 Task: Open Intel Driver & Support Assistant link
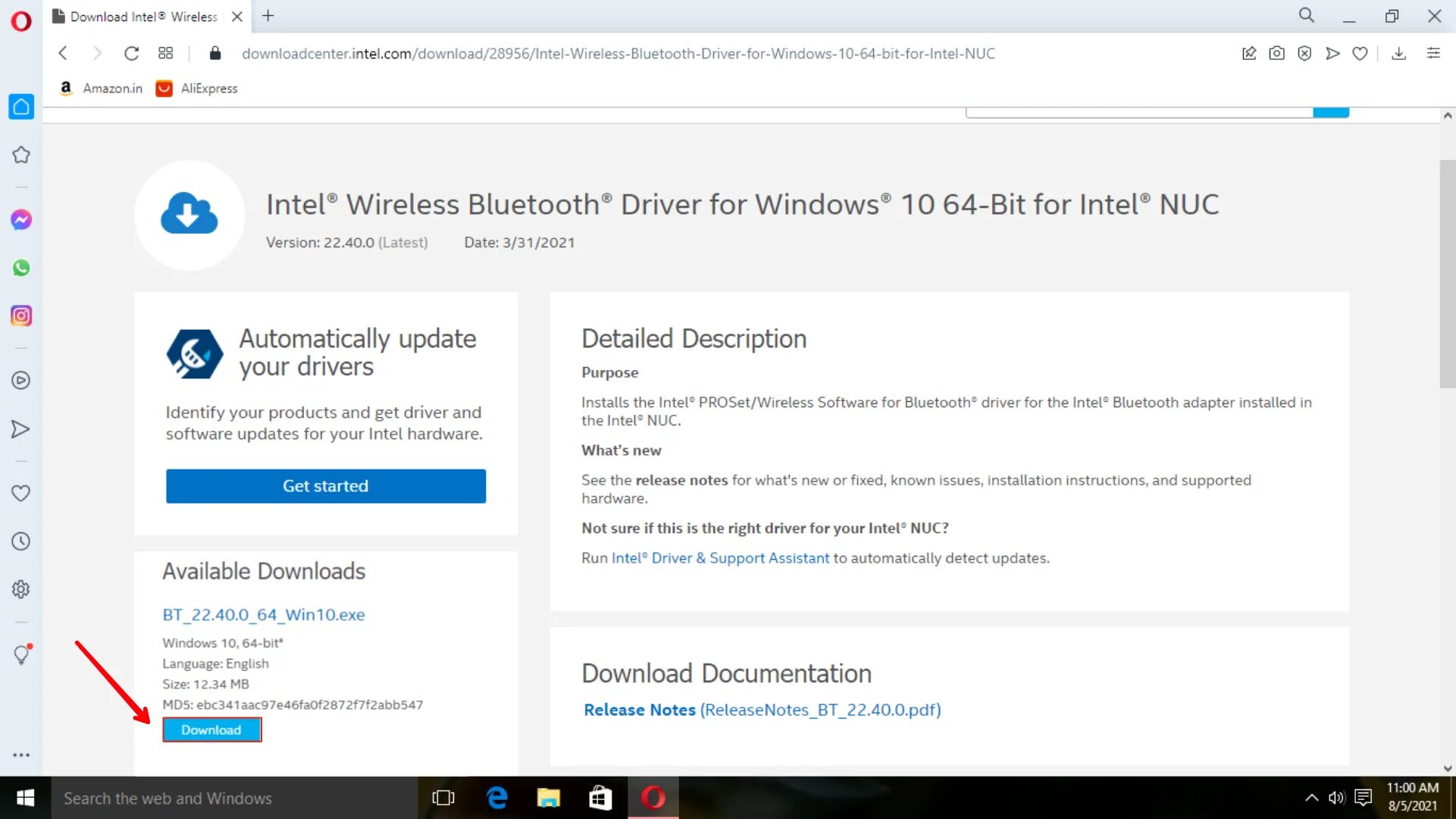(x=720, y=558)
